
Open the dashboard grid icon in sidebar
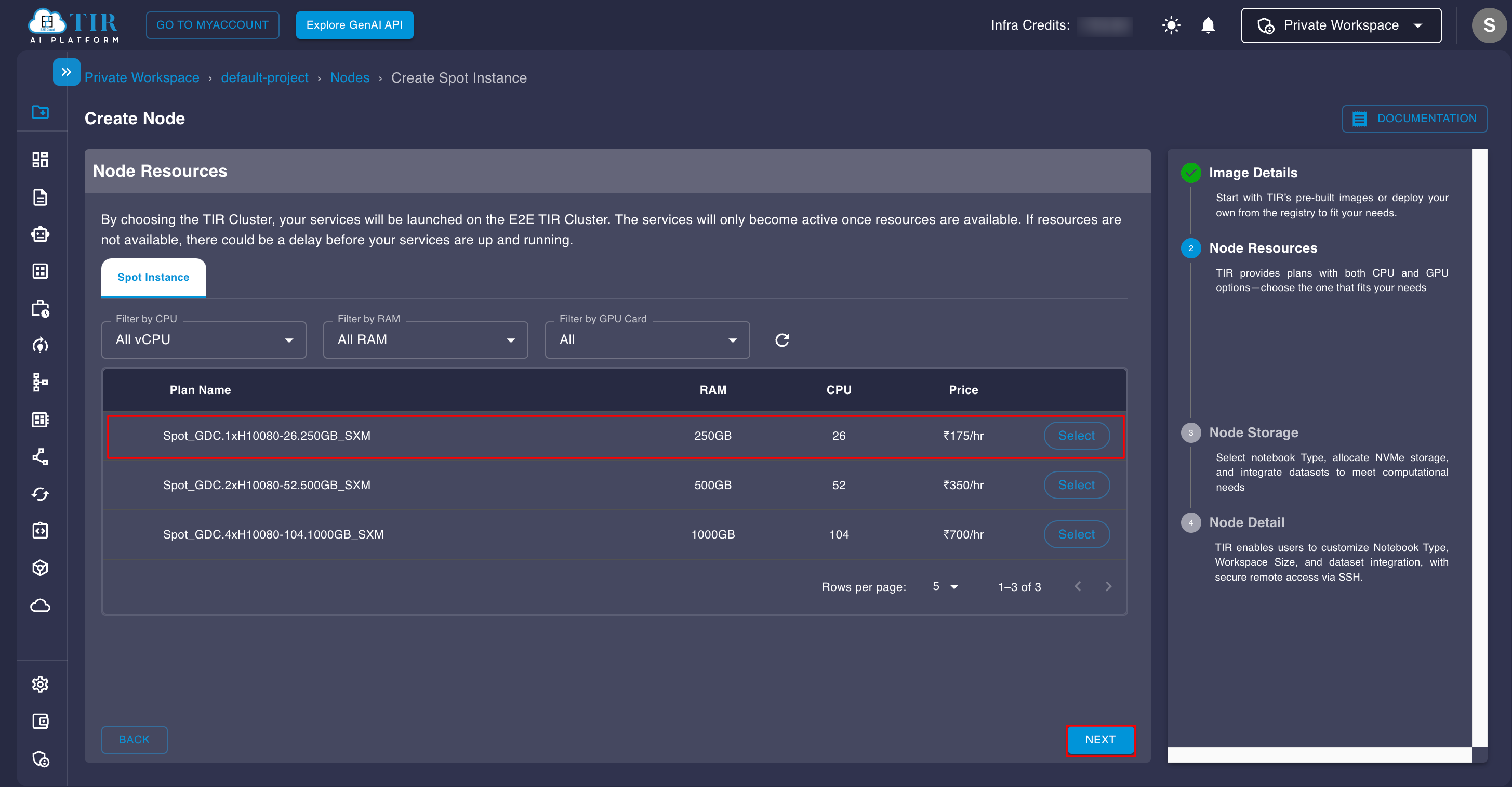tap(40, 160)
